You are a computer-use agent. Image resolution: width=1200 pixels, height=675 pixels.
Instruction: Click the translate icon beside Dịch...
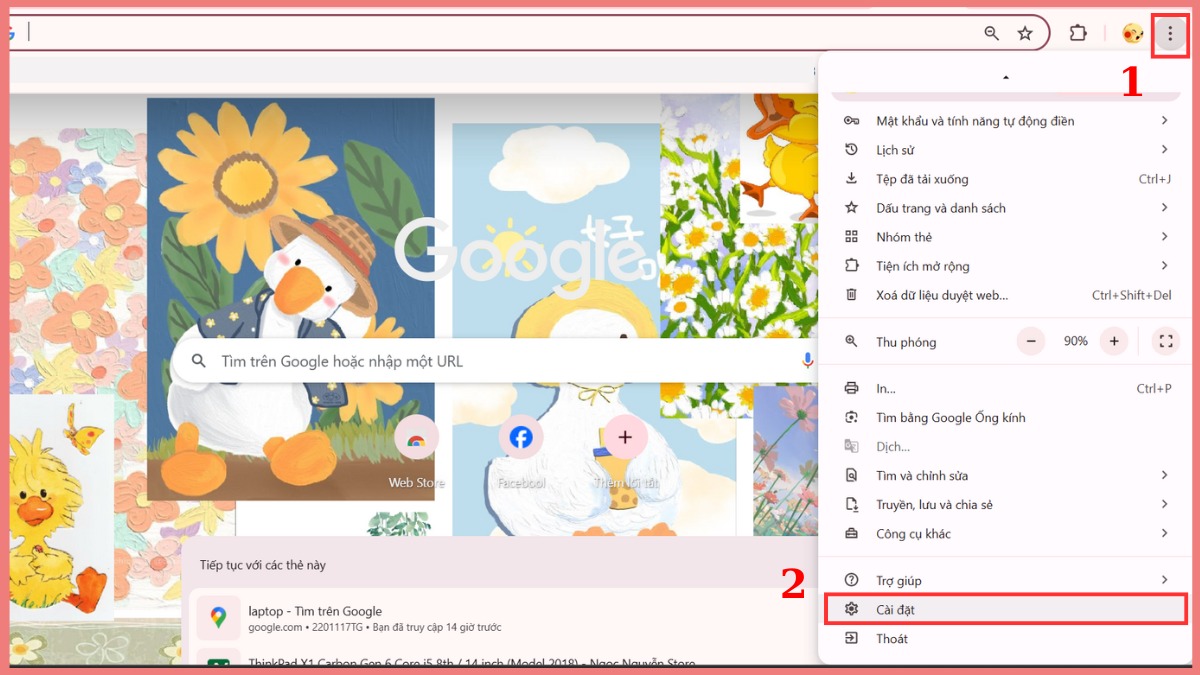[x=851, y=446]
